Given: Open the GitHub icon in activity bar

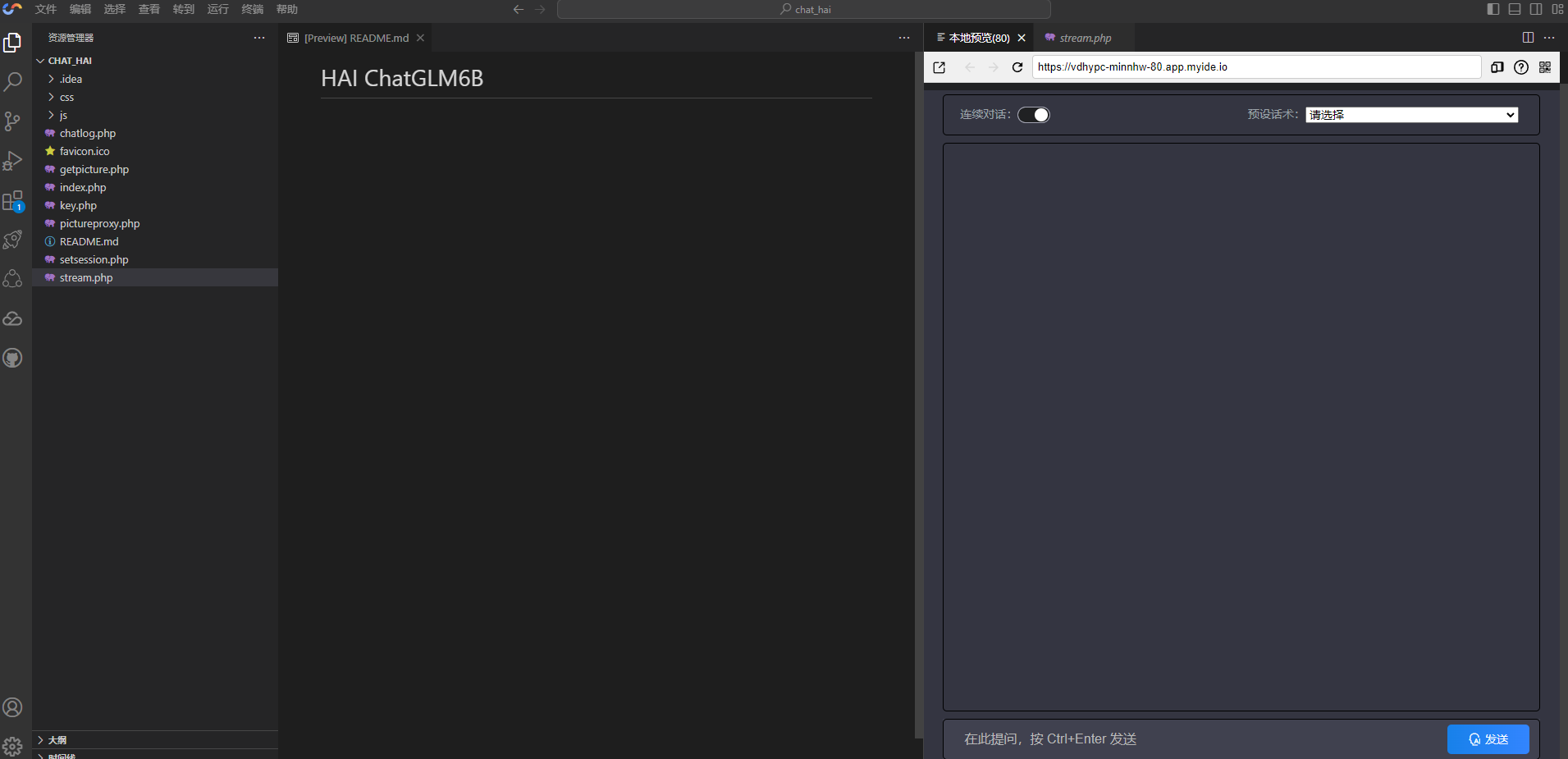Looking at the screenshot, I should 12,358.
